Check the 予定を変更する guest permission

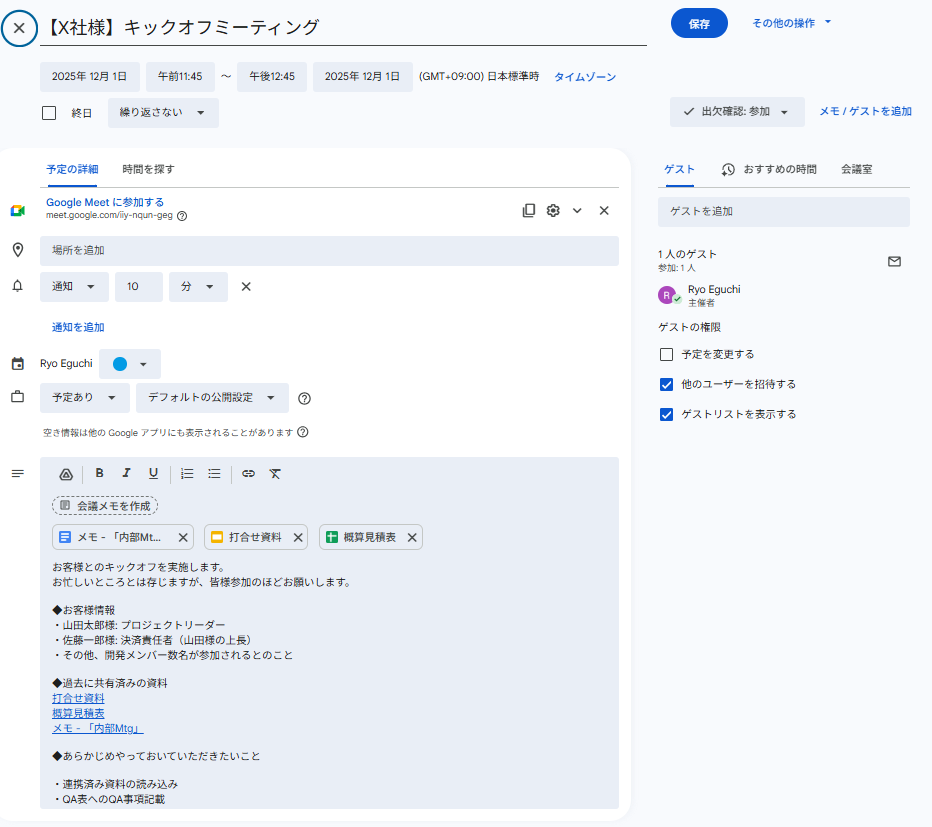coord(667,354)
